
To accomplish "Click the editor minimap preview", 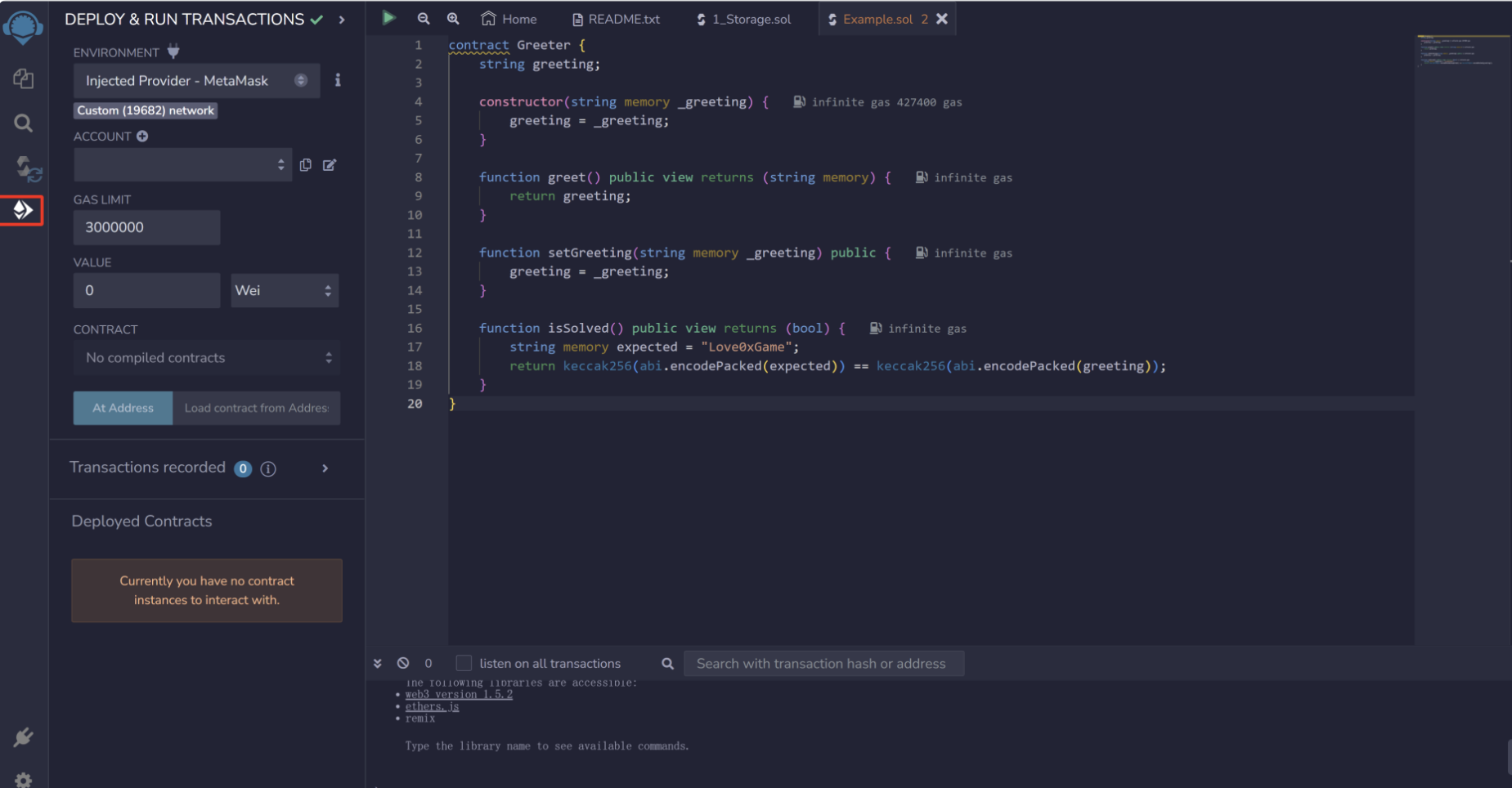I will [x=1463, y=51].
